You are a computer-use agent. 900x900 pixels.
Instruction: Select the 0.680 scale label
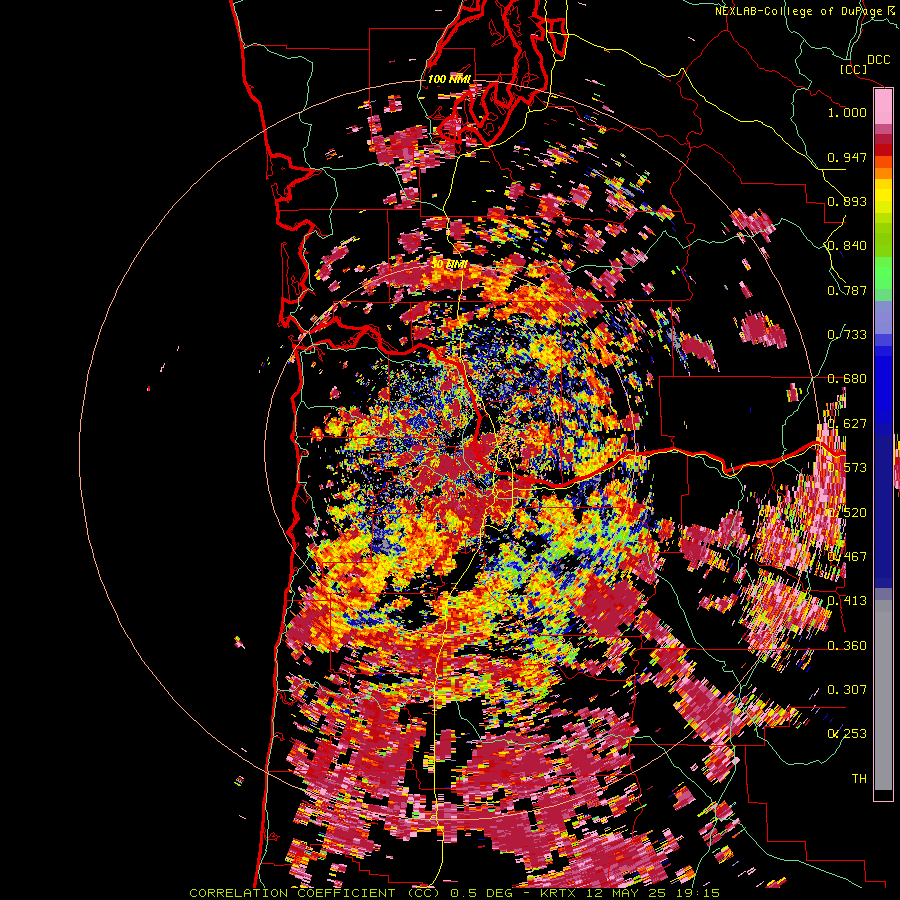click(x=847, y=379)
